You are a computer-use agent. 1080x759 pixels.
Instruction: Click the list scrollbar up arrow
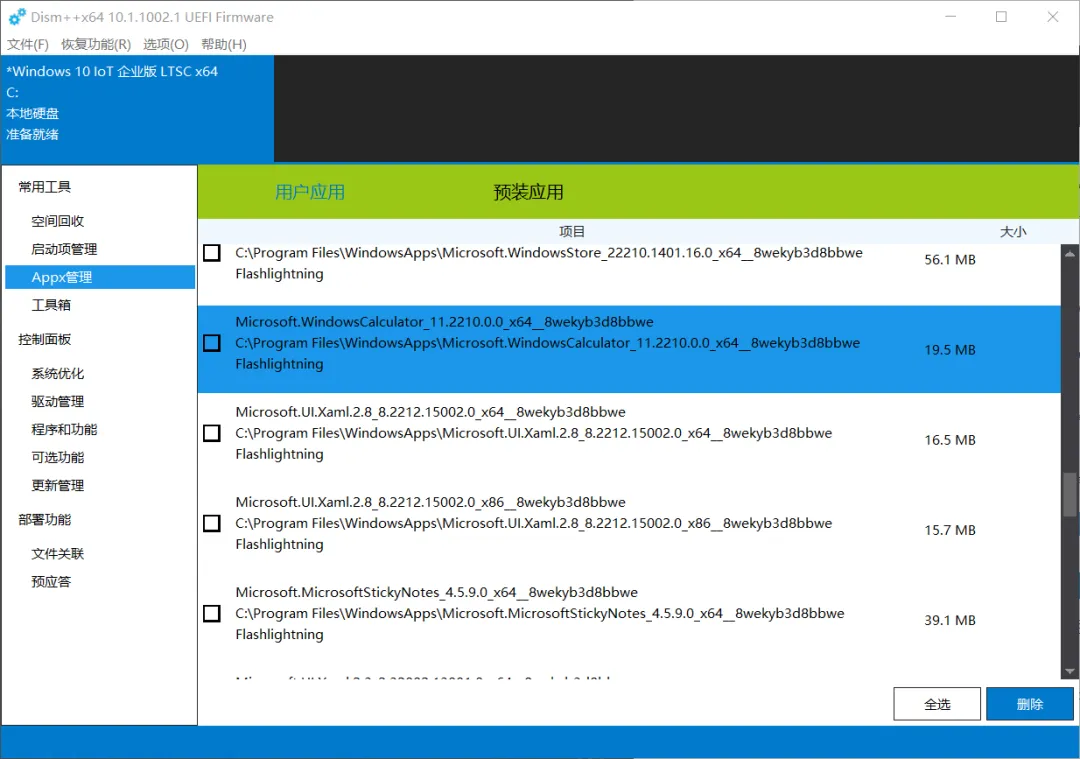(1070, 254)
